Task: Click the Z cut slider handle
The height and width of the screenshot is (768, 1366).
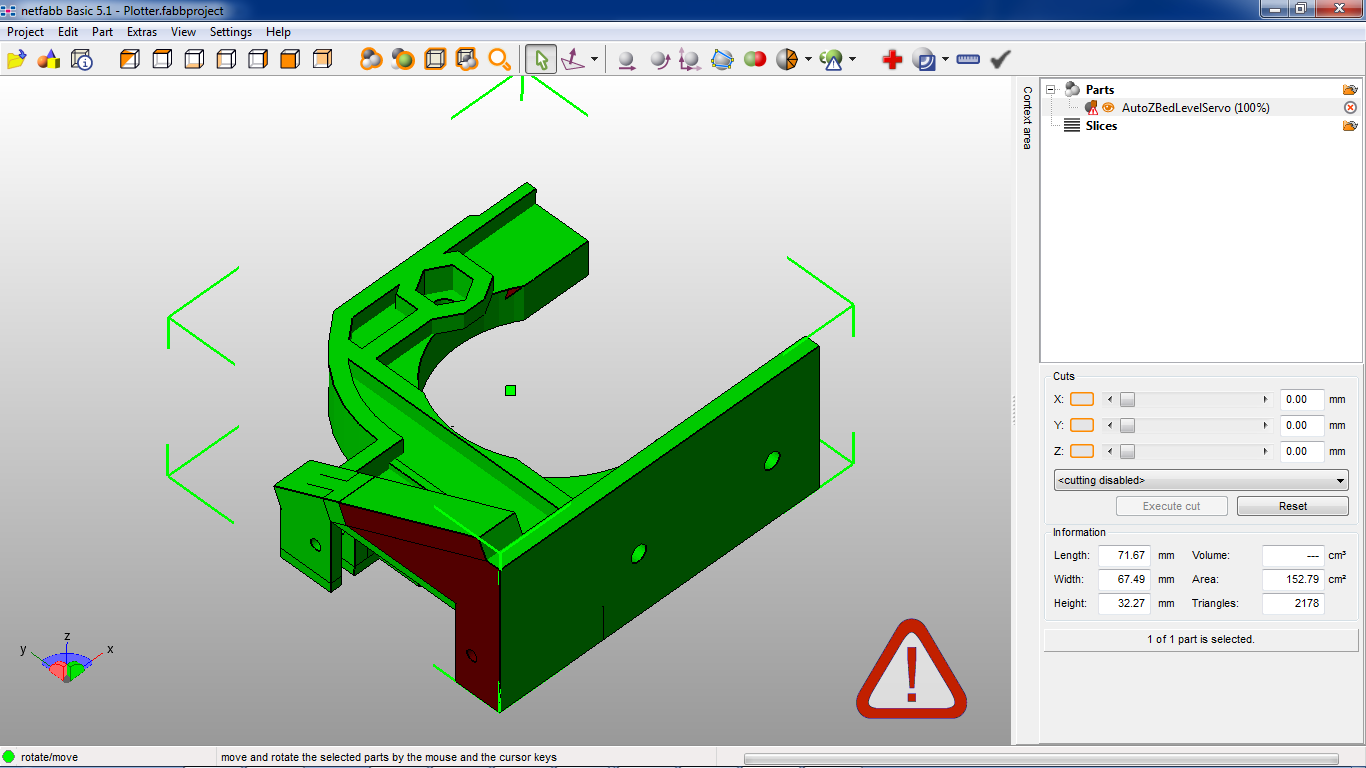Action: click(x=1127, y=451)
